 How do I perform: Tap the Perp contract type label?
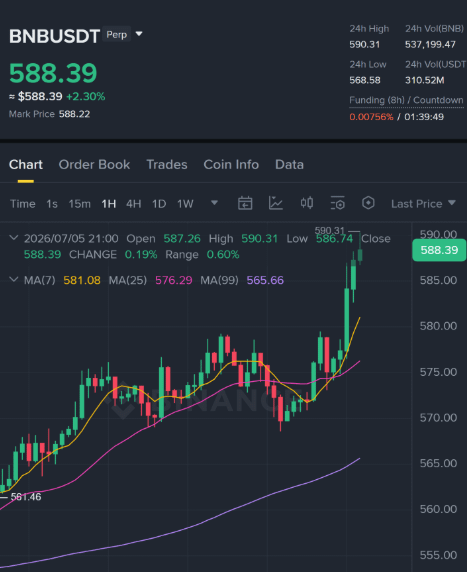click(116, 34)
